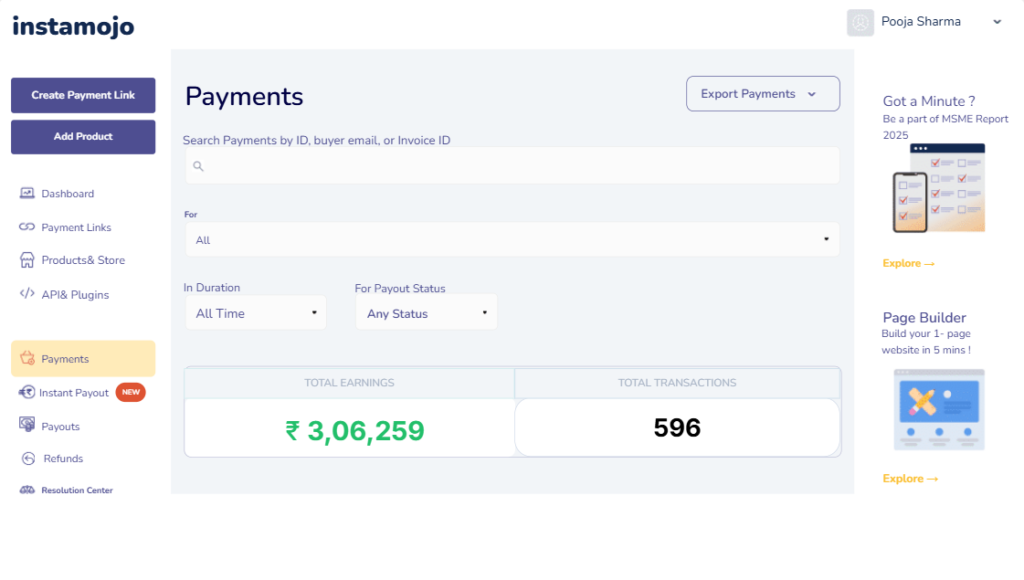Click 'Be a part of MSME Report 2025' text
The height and width of the screenshot is (580, 1024).
coord(946,127)
